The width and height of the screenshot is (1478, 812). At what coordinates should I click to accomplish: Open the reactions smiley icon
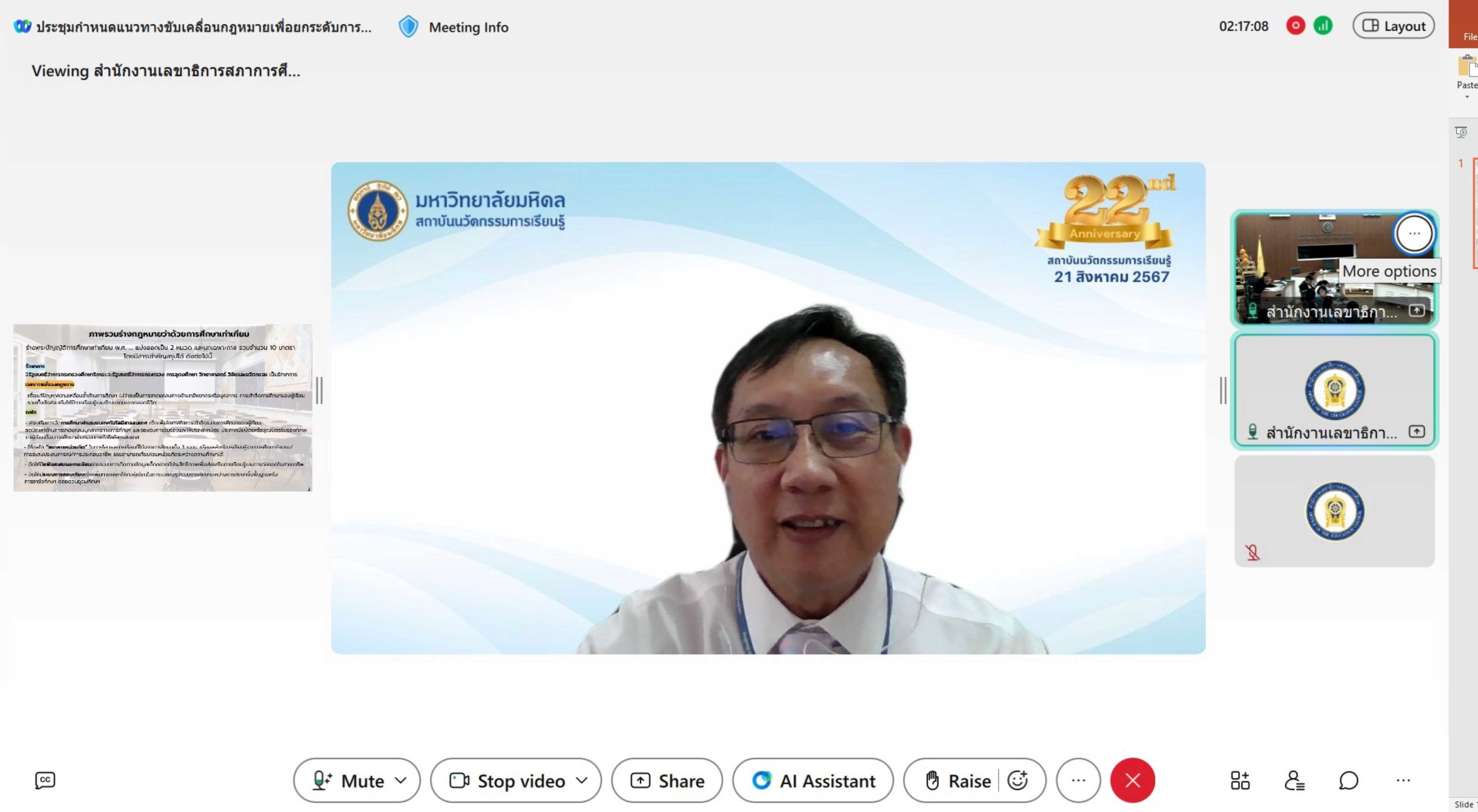click(x=1017, y=780)
